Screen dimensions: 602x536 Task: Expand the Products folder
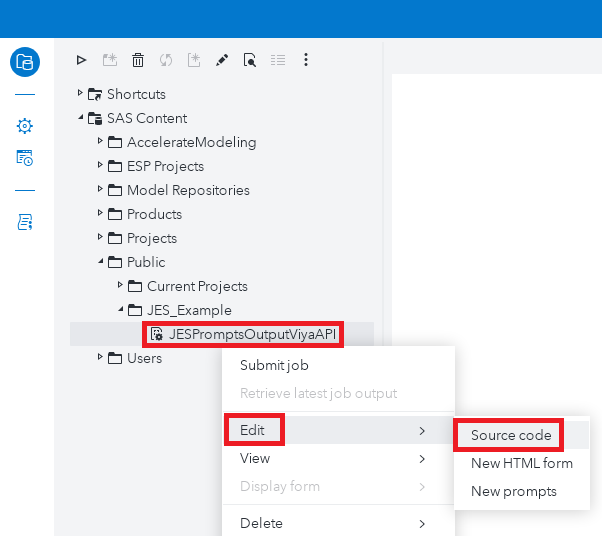[x=100, y=213]
